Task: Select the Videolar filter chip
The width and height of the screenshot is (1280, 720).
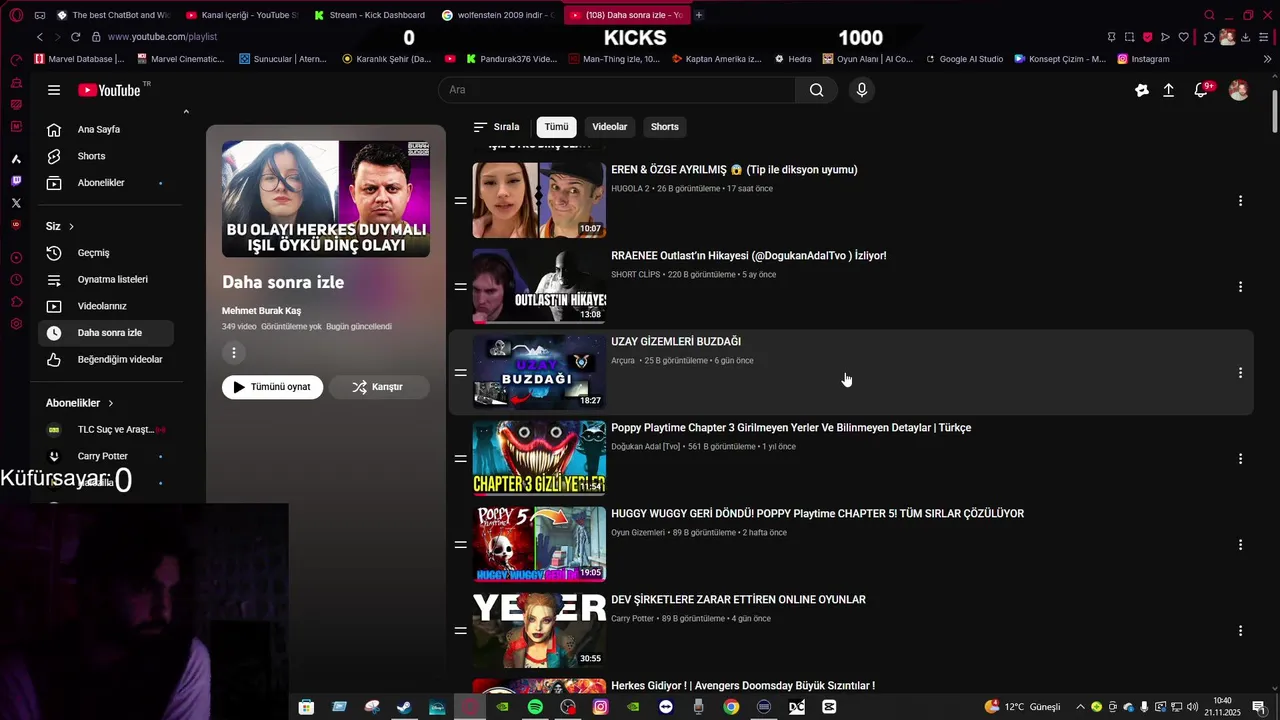Action: (610, 127)
